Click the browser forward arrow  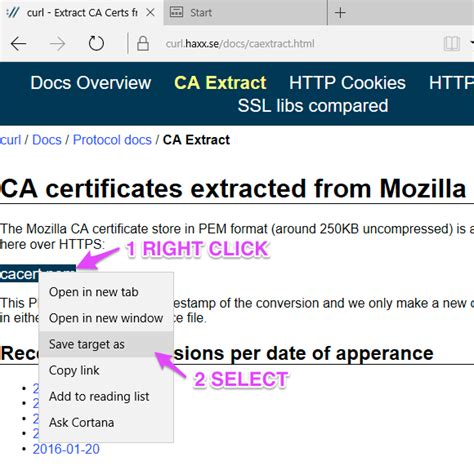pyautogui.click(x=57, y=44)
